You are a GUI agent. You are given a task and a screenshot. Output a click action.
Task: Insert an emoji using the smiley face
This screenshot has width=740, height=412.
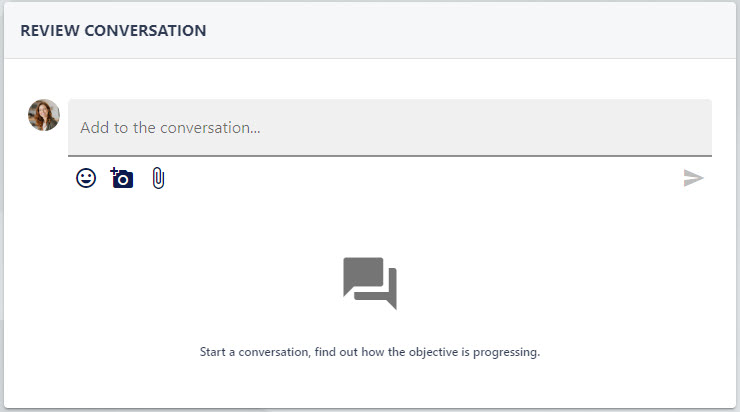(x=86, y=178)
